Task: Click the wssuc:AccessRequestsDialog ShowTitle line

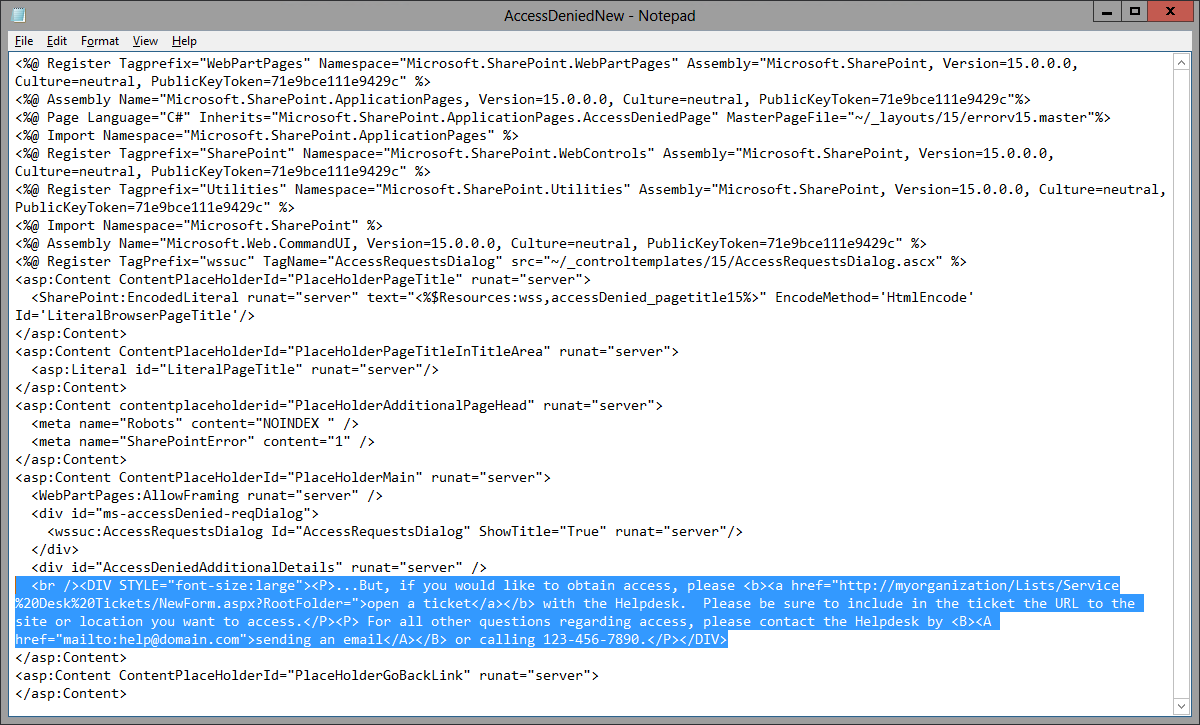Action: (395, 531)
